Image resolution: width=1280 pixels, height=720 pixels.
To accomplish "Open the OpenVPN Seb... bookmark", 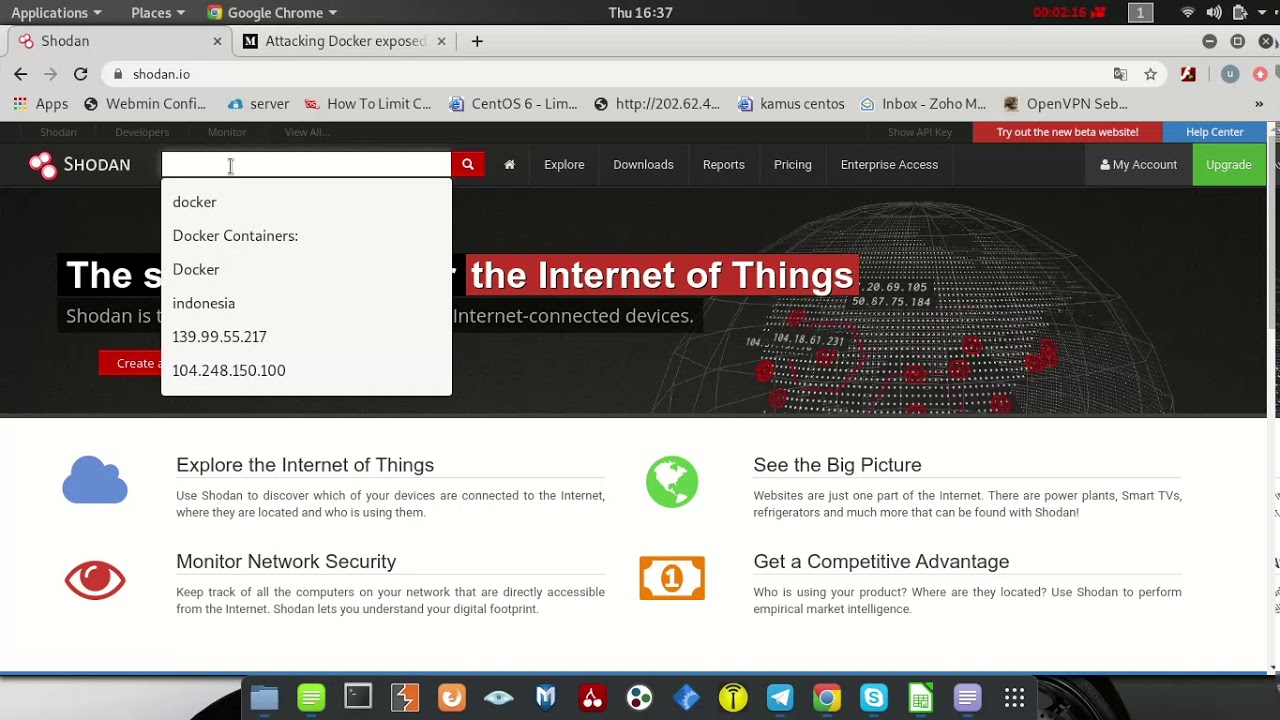I will tap(1066, 104).
